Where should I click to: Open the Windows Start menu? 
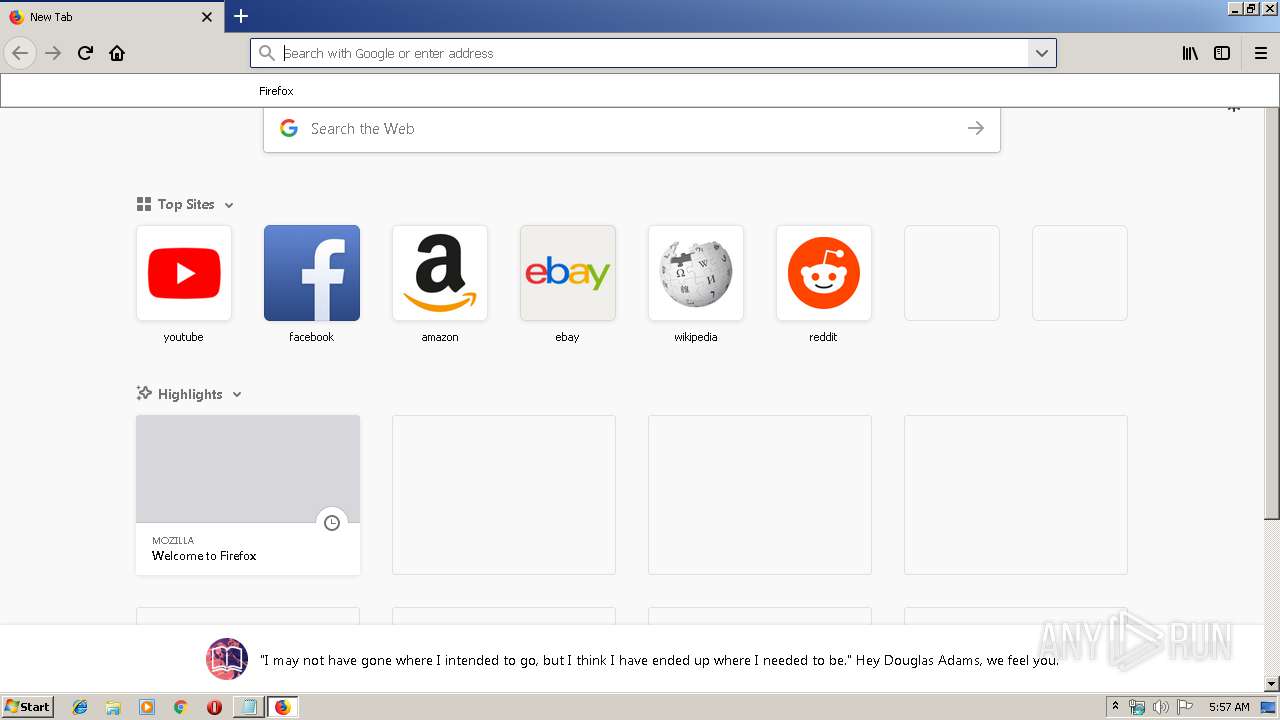coord(27,707)
